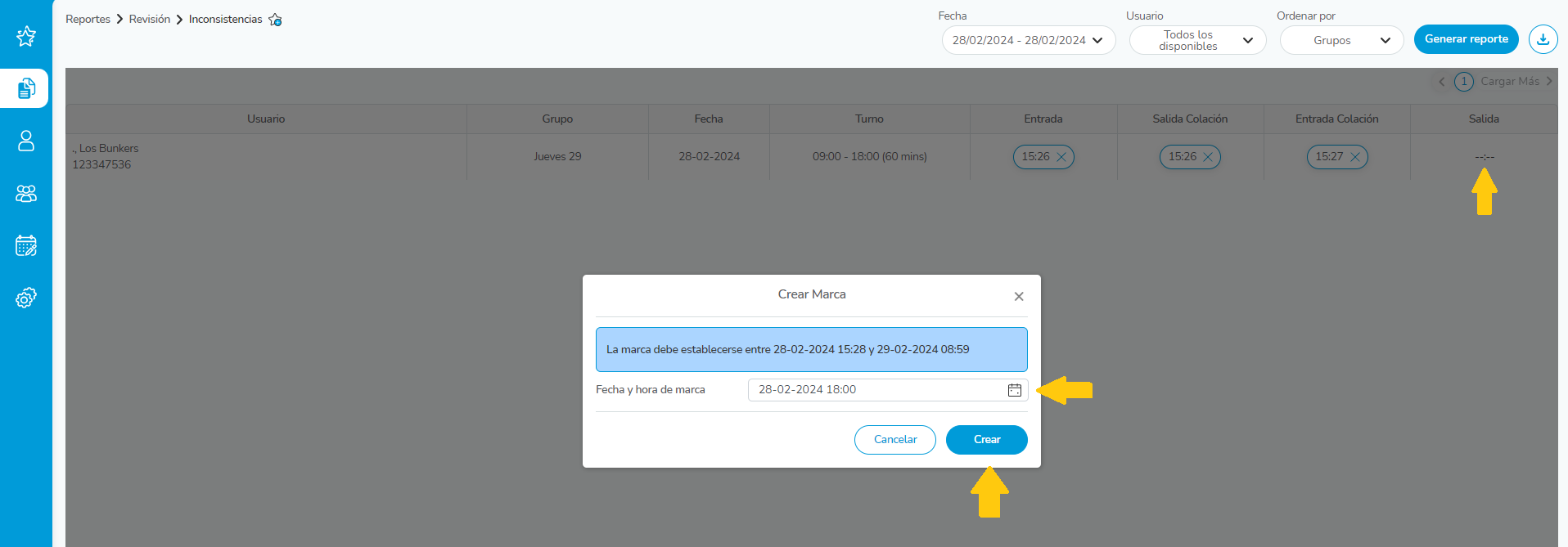
Task: Open the reports document icon in sidebar
Action: point(26,88)
